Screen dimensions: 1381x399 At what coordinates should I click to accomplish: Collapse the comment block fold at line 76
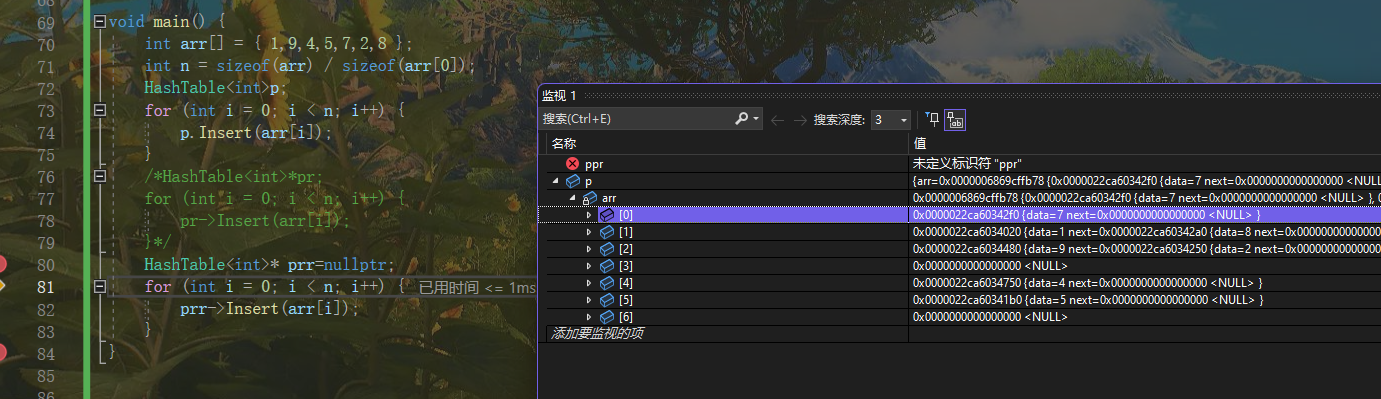99,176
